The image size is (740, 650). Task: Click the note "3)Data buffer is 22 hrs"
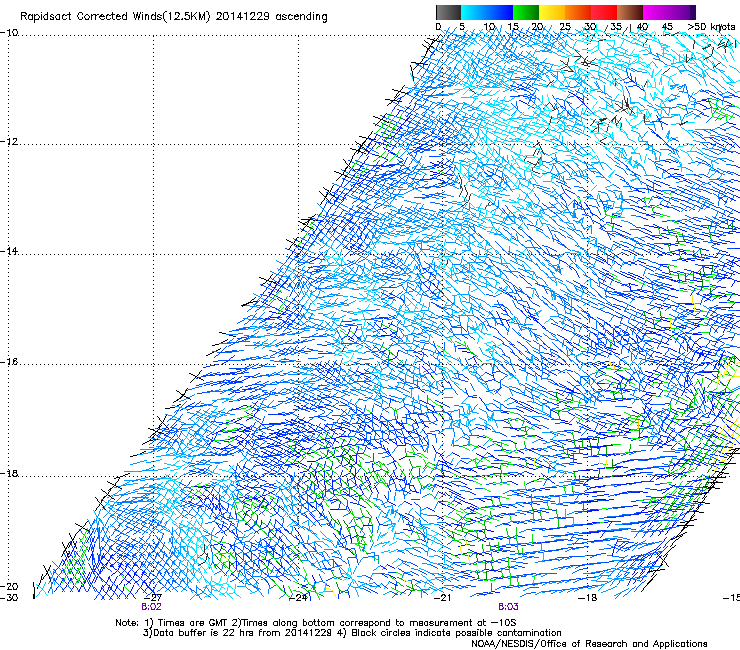[x=199, y=633]
